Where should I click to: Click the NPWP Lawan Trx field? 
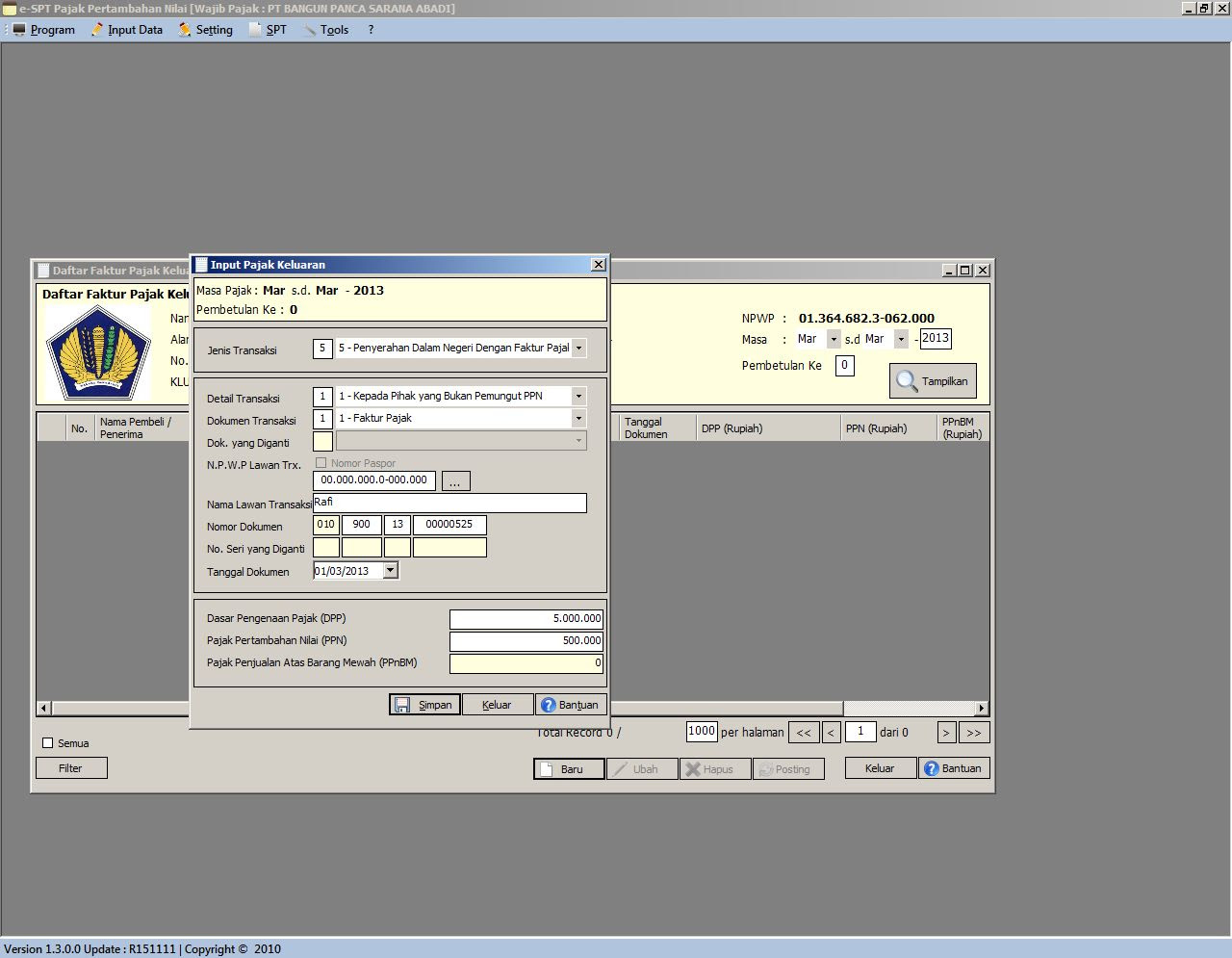point(374,480)
